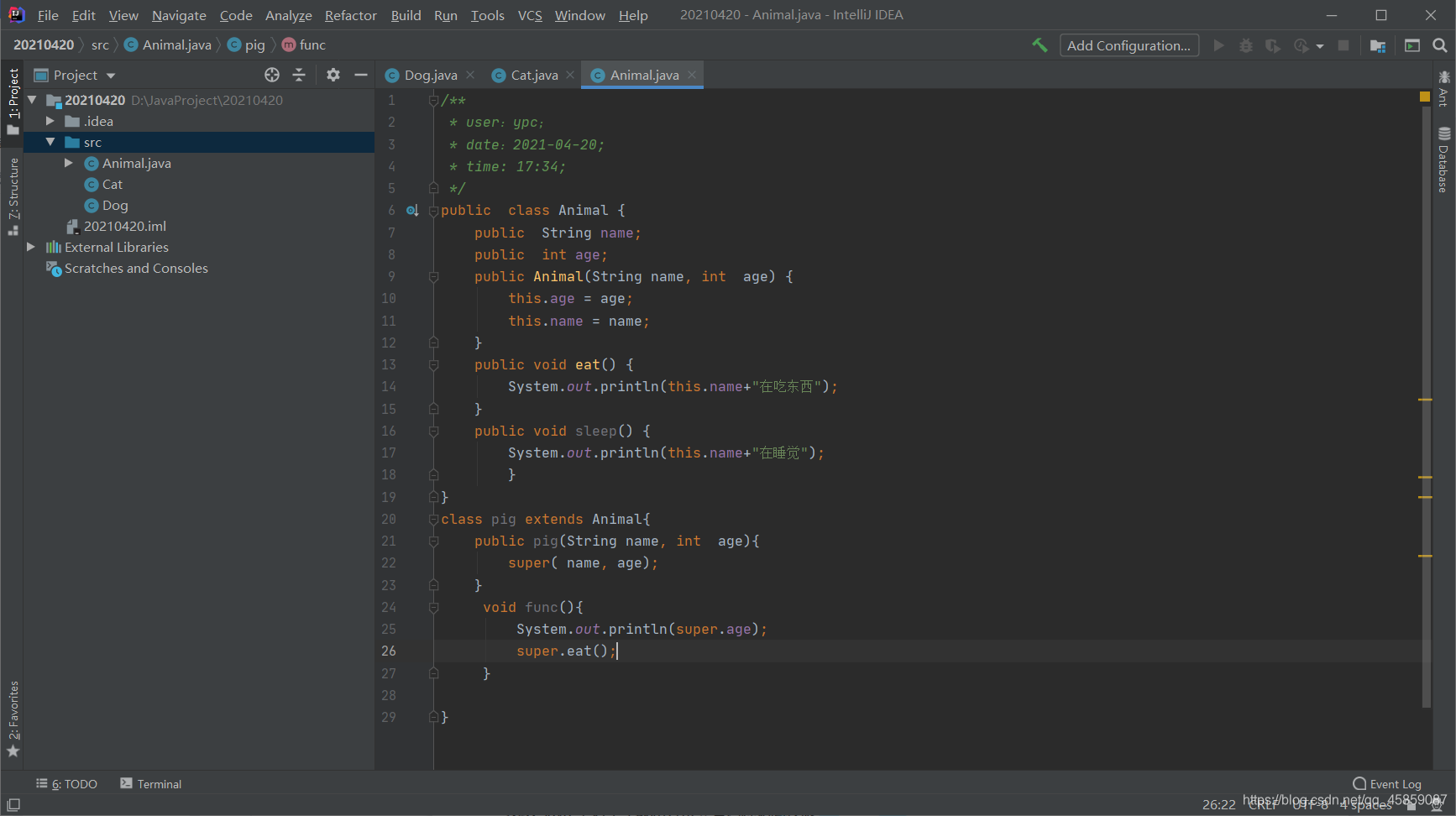
Task: Toggle the Favorites tool window in the sidebar
Action: pyautogui.click(x=13, y=719)
